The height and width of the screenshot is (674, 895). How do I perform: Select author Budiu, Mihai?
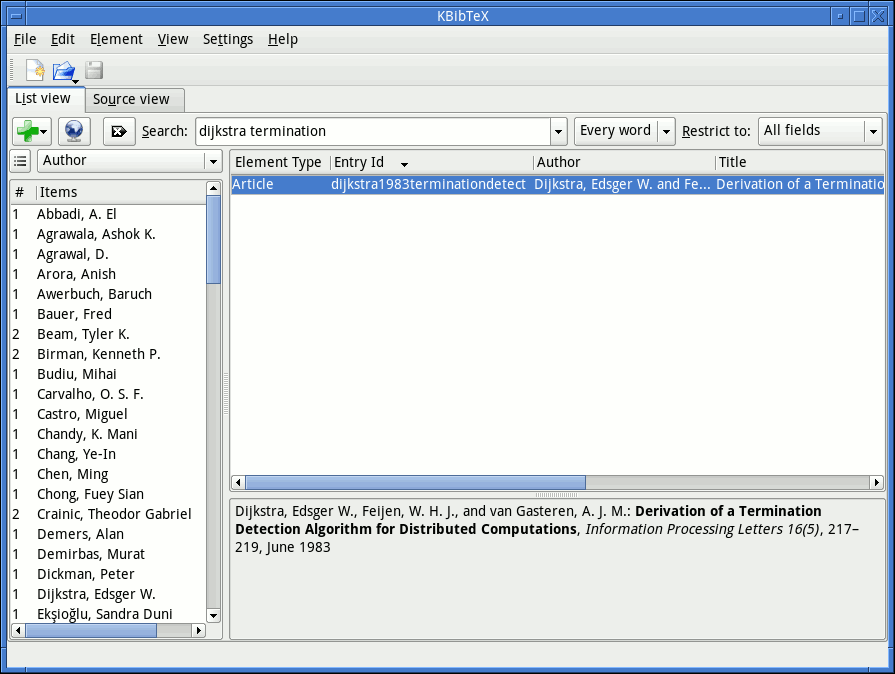click(108, 374)
